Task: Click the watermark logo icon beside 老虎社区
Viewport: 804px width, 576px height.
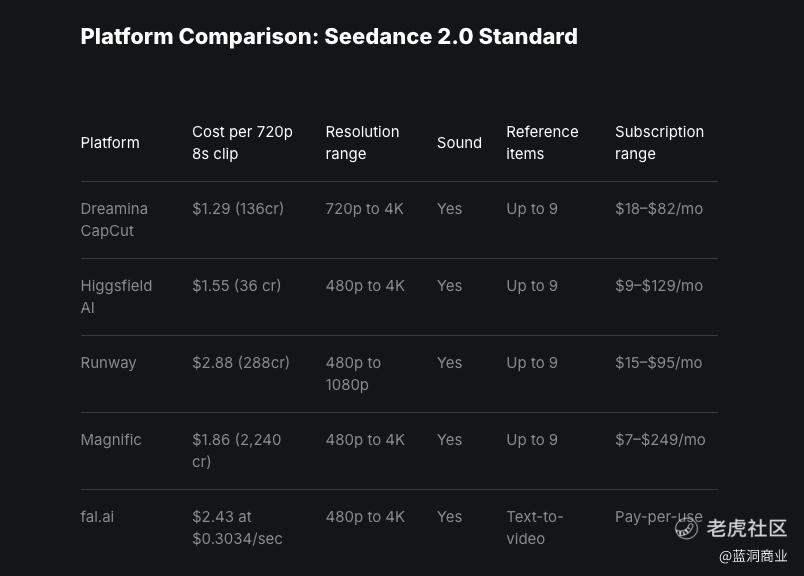Action: coord(686,528)
